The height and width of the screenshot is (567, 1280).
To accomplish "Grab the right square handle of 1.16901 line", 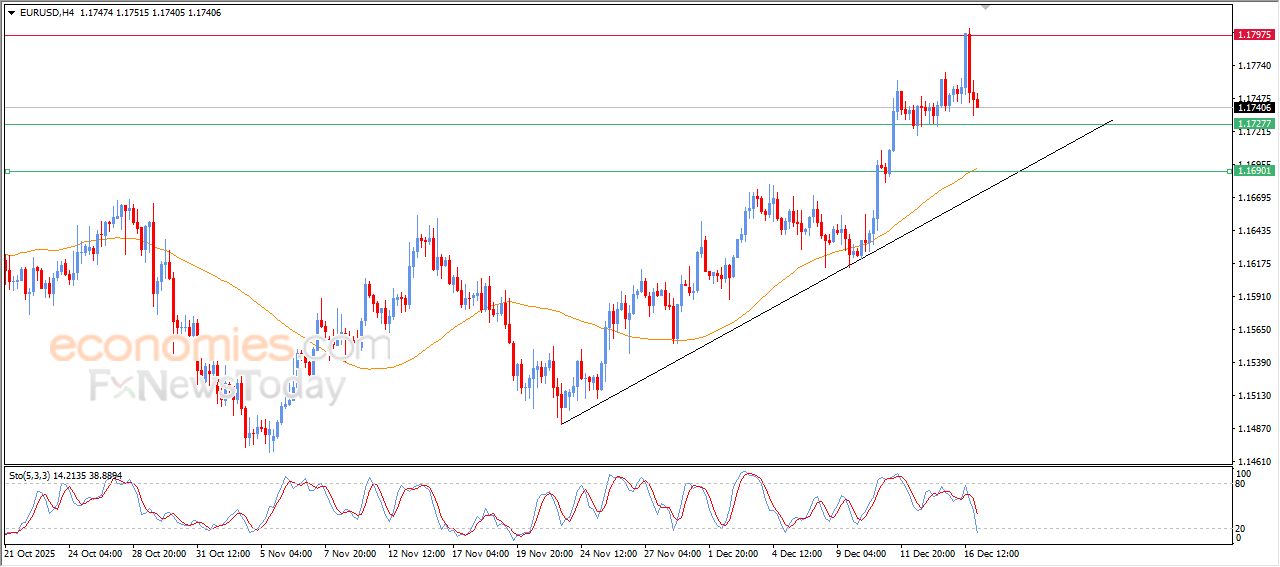I will (1229, 171).
